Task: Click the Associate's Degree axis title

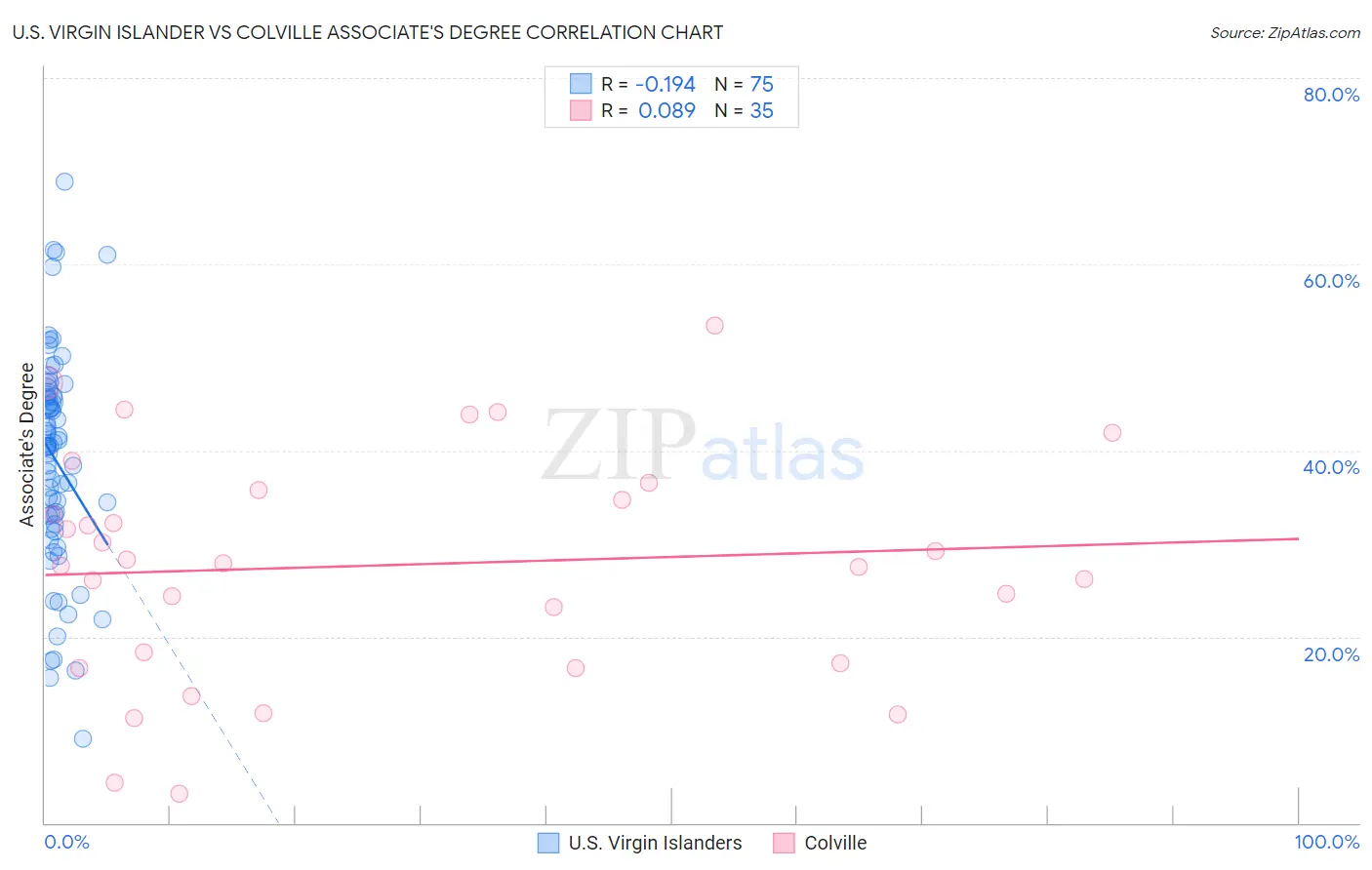Action: pos(27,444)
